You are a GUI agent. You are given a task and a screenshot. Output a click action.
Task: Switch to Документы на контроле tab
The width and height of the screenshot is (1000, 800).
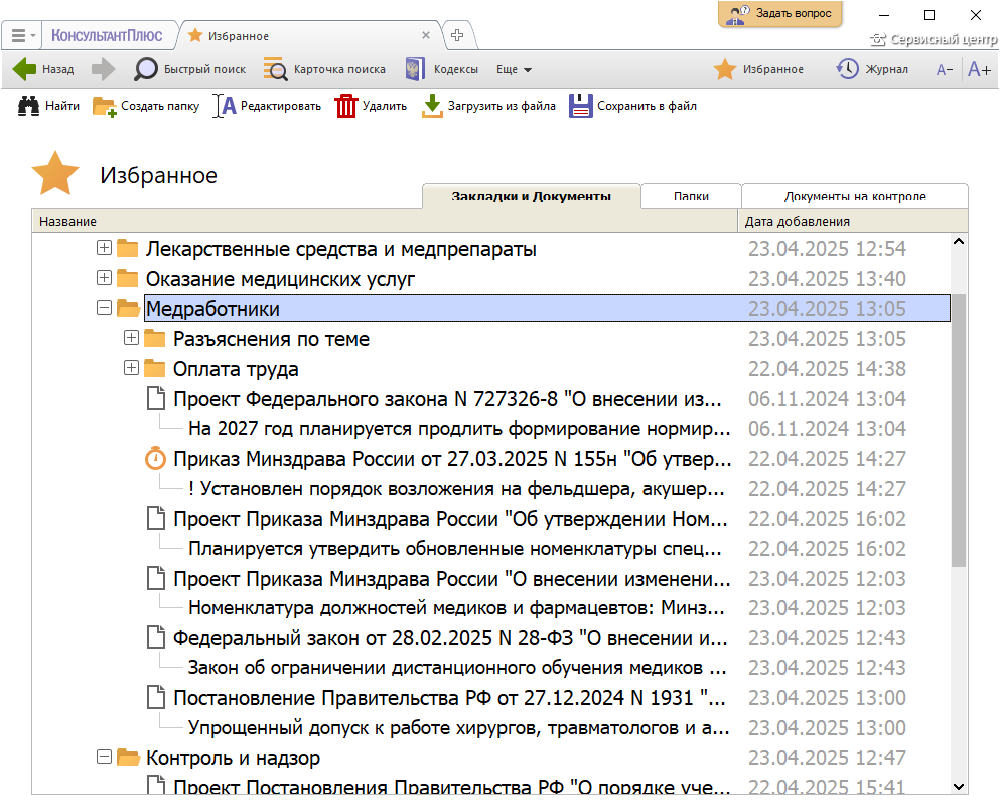855,196
